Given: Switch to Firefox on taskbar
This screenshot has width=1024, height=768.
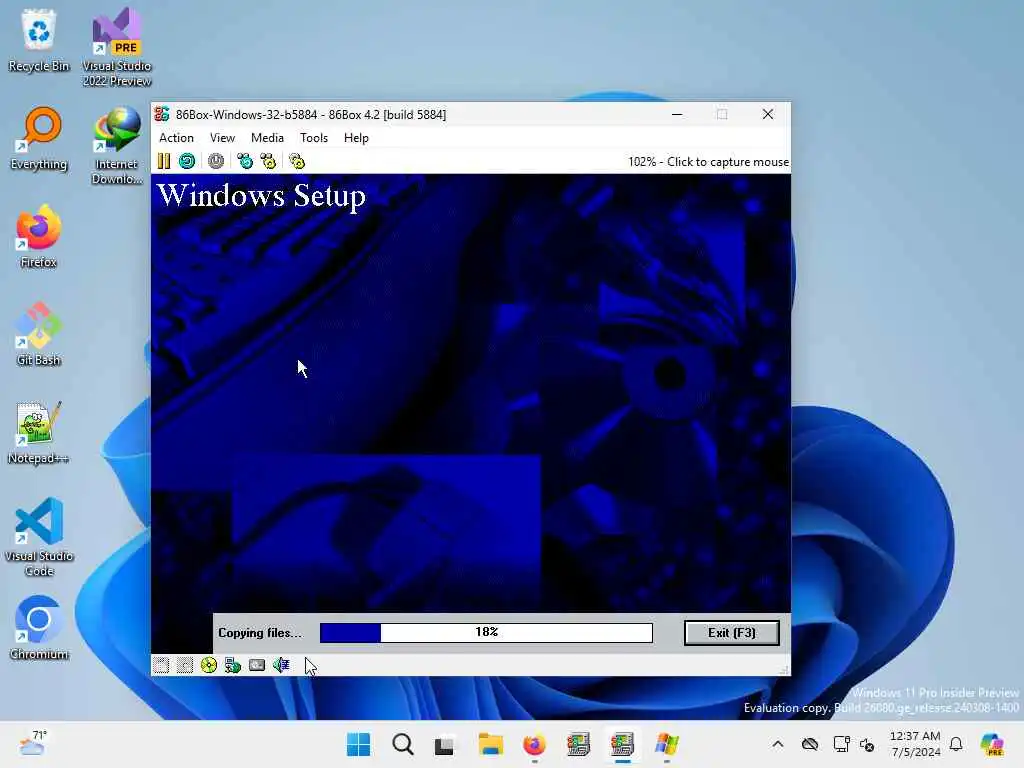Looking at the screenshot, I should (534, 744).
